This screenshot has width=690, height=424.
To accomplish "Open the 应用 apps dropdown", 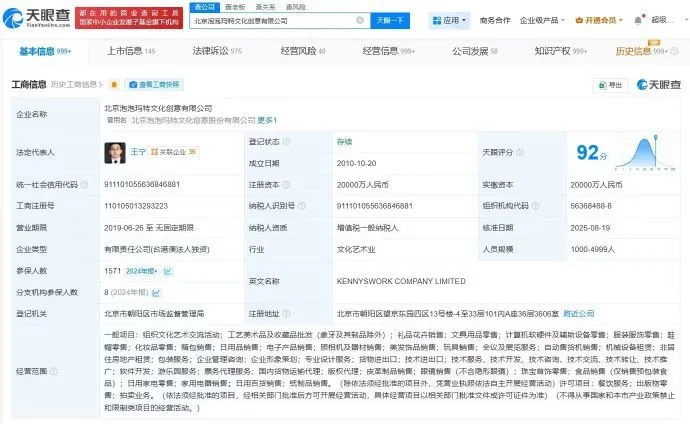I will (x=448, y=20).
